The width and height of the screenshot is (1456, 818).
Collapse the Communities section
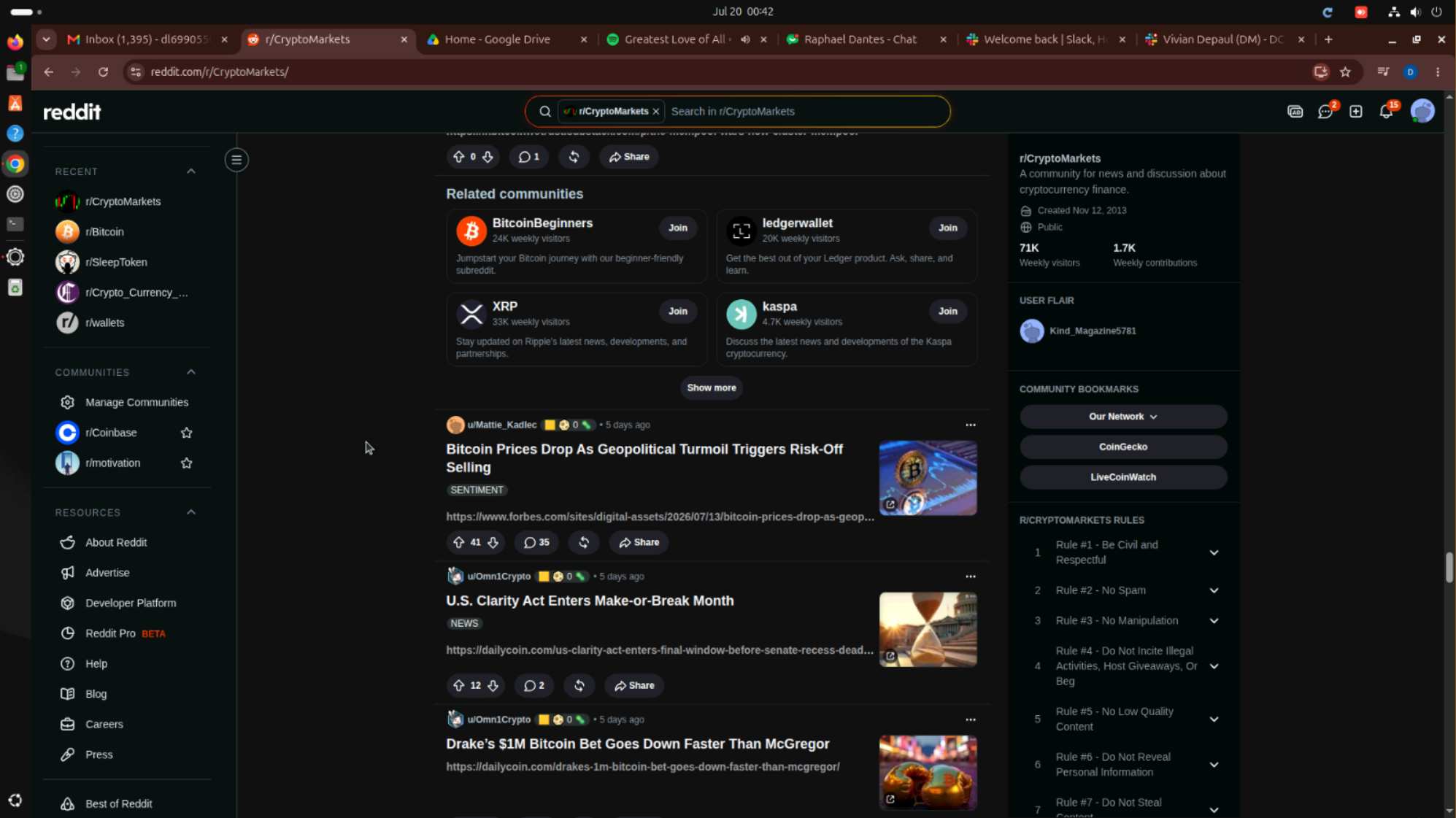click(190, 372)
